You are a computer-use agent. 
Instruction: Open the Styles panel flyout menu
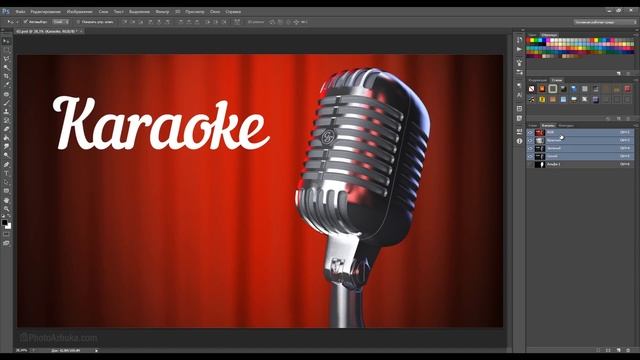click(635, 80)
